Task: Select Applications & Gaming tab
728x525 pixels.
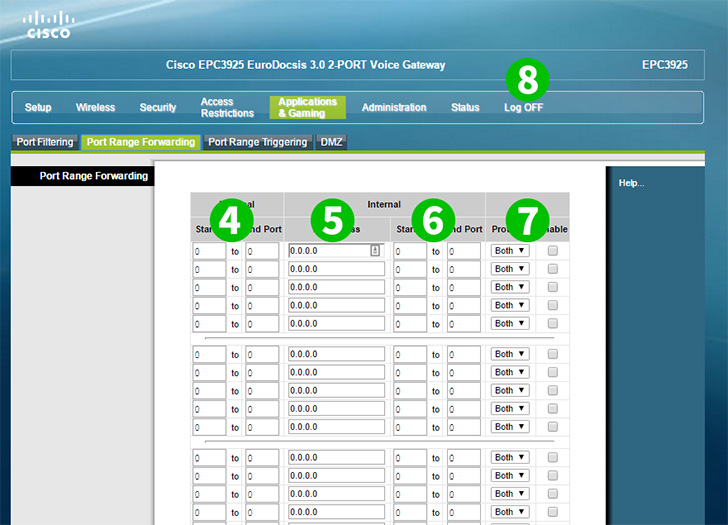Action: (307, 108)
